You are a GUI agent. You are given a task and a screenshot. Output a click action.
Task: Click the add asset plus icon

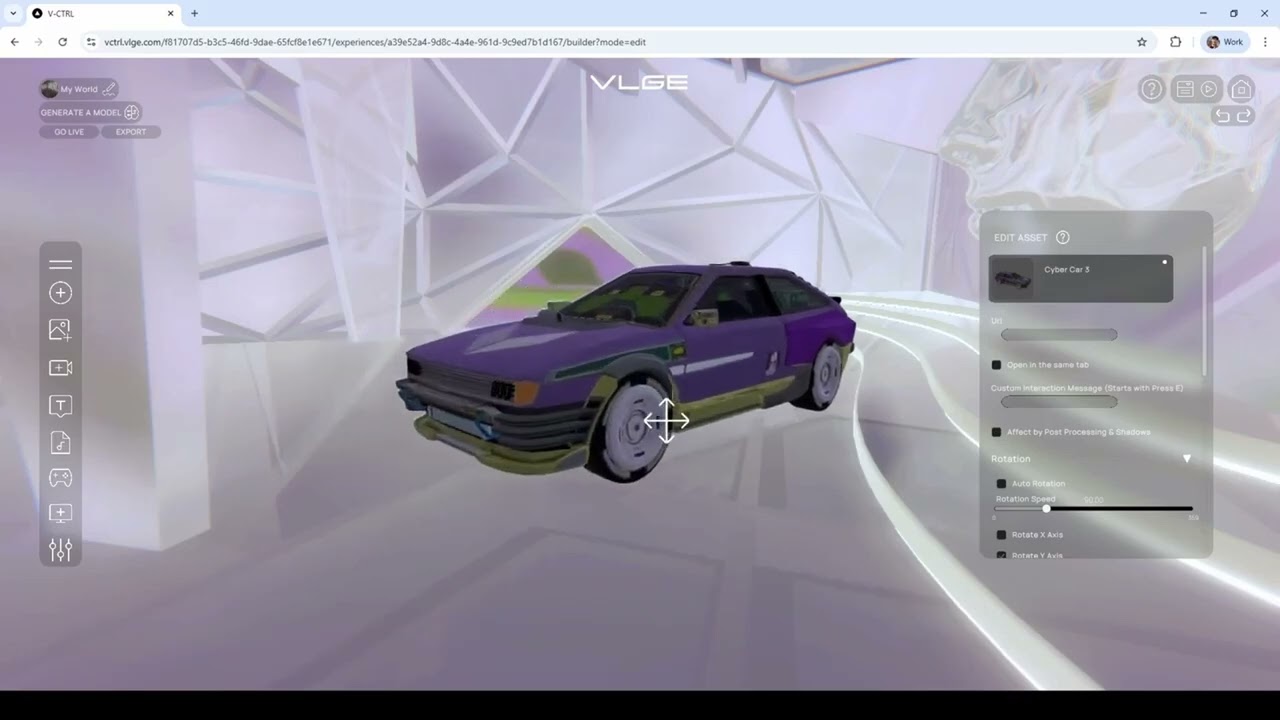60,293
